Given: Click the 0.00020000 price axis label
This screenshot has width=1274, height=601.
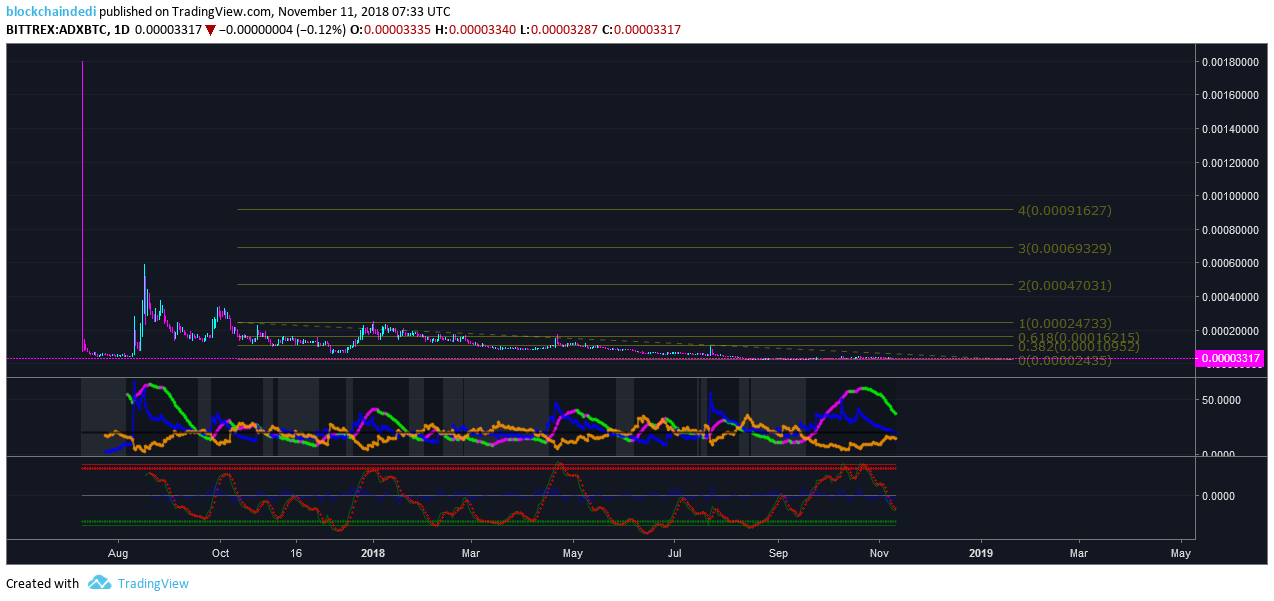Looking at the screenshot, I should tap(1229, 331).
